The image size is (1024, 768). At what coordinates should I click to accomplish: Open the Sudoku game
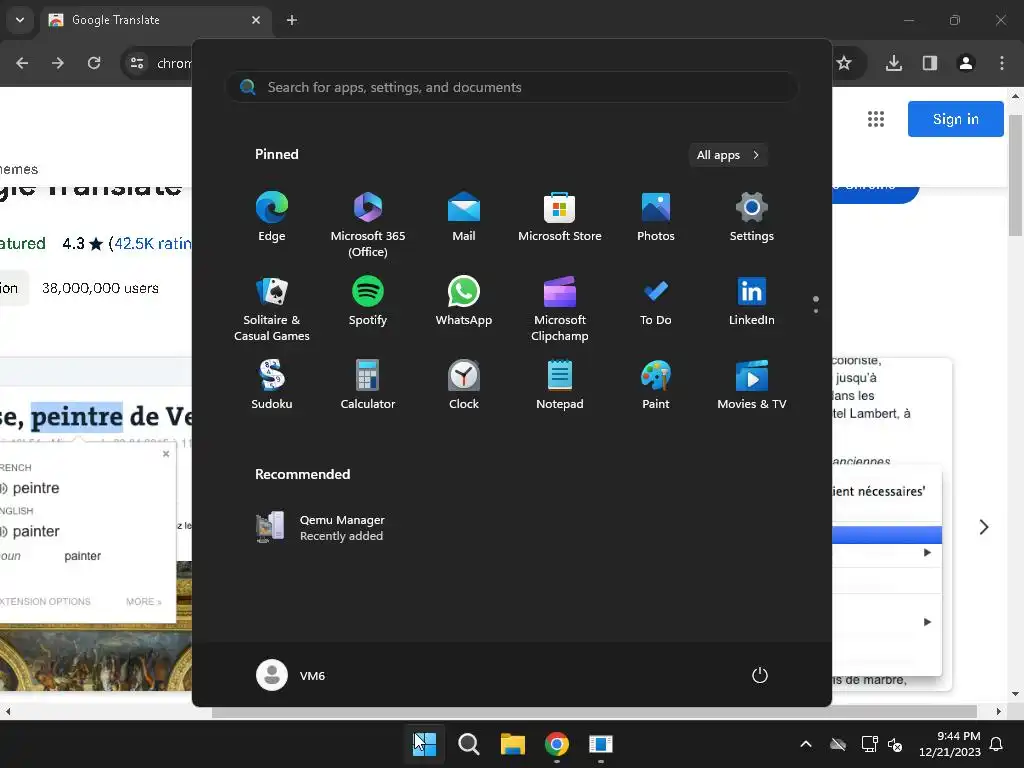[272, 385]
